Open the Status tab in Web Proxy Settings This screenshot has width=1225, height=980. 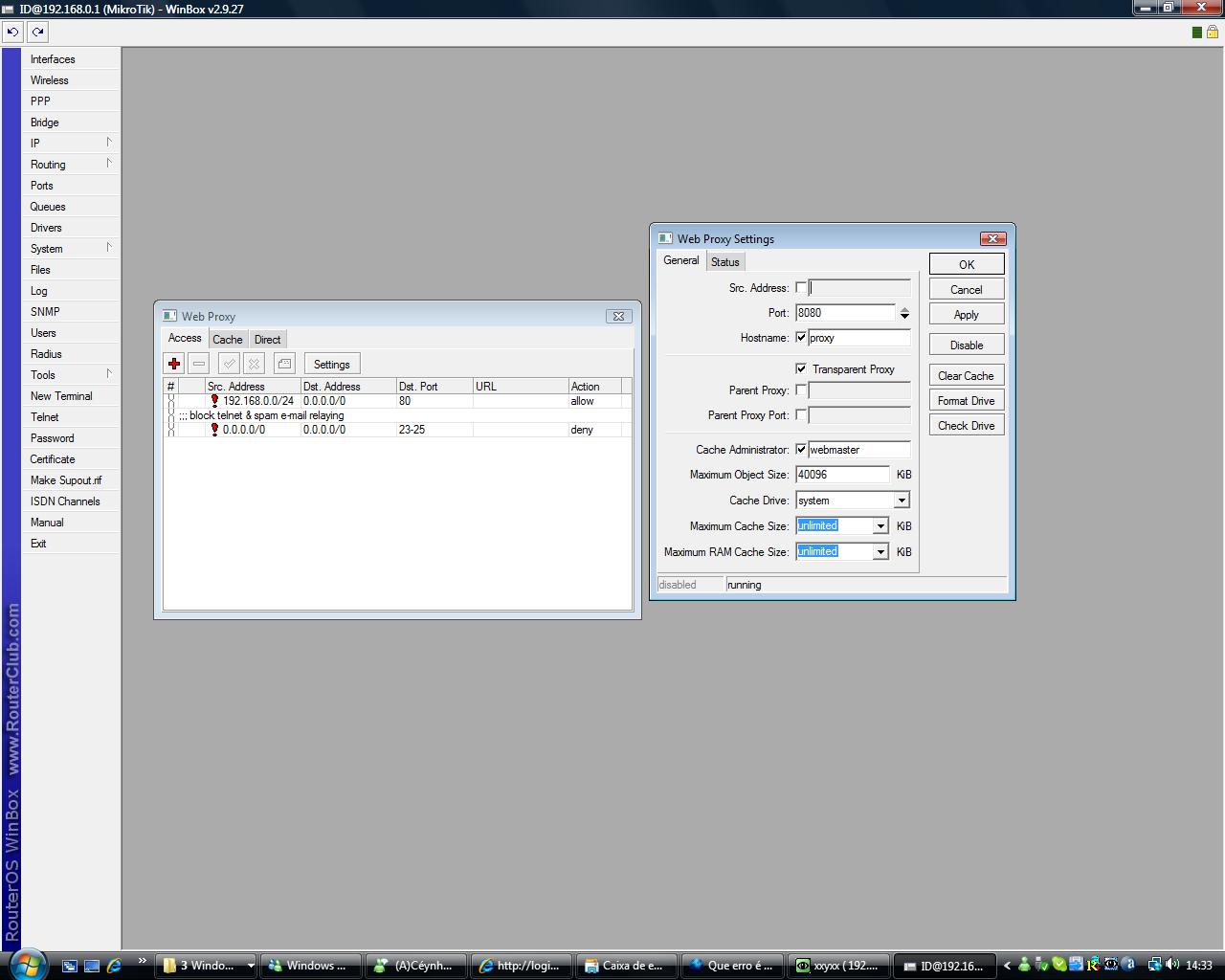725,262
